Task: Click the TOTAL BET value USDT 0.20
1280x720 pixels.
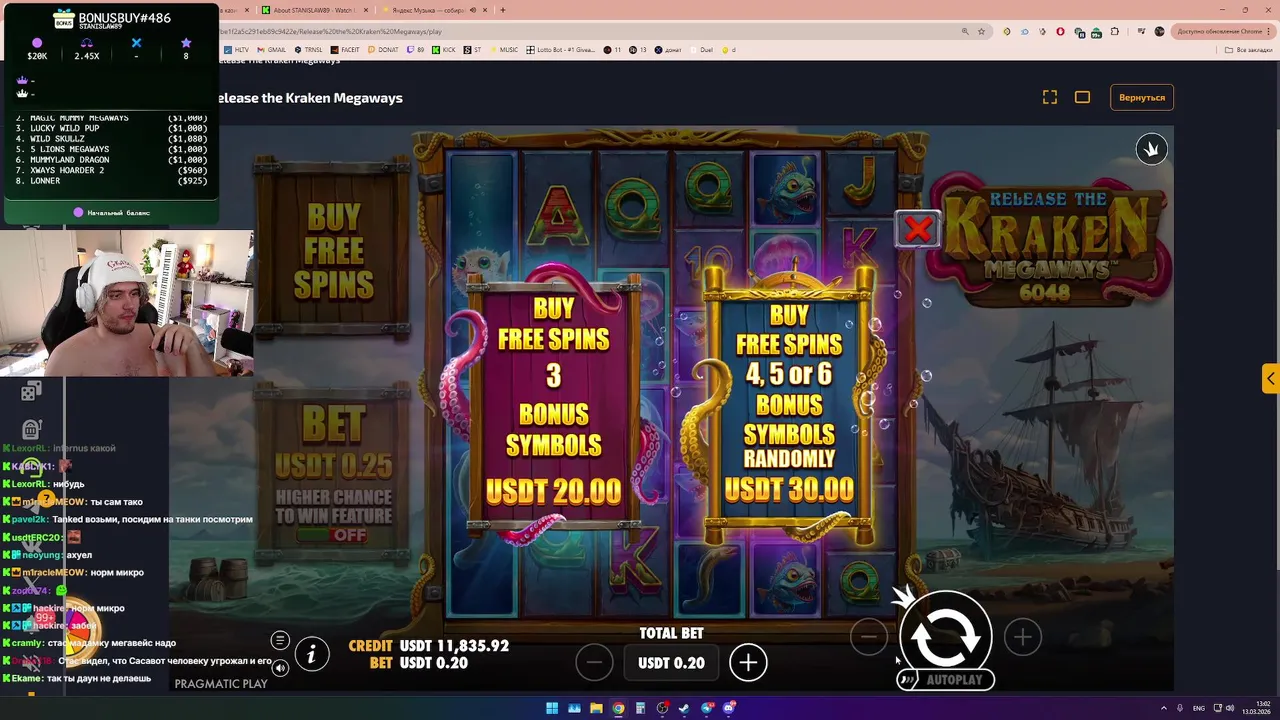Action: coord(671,662)
